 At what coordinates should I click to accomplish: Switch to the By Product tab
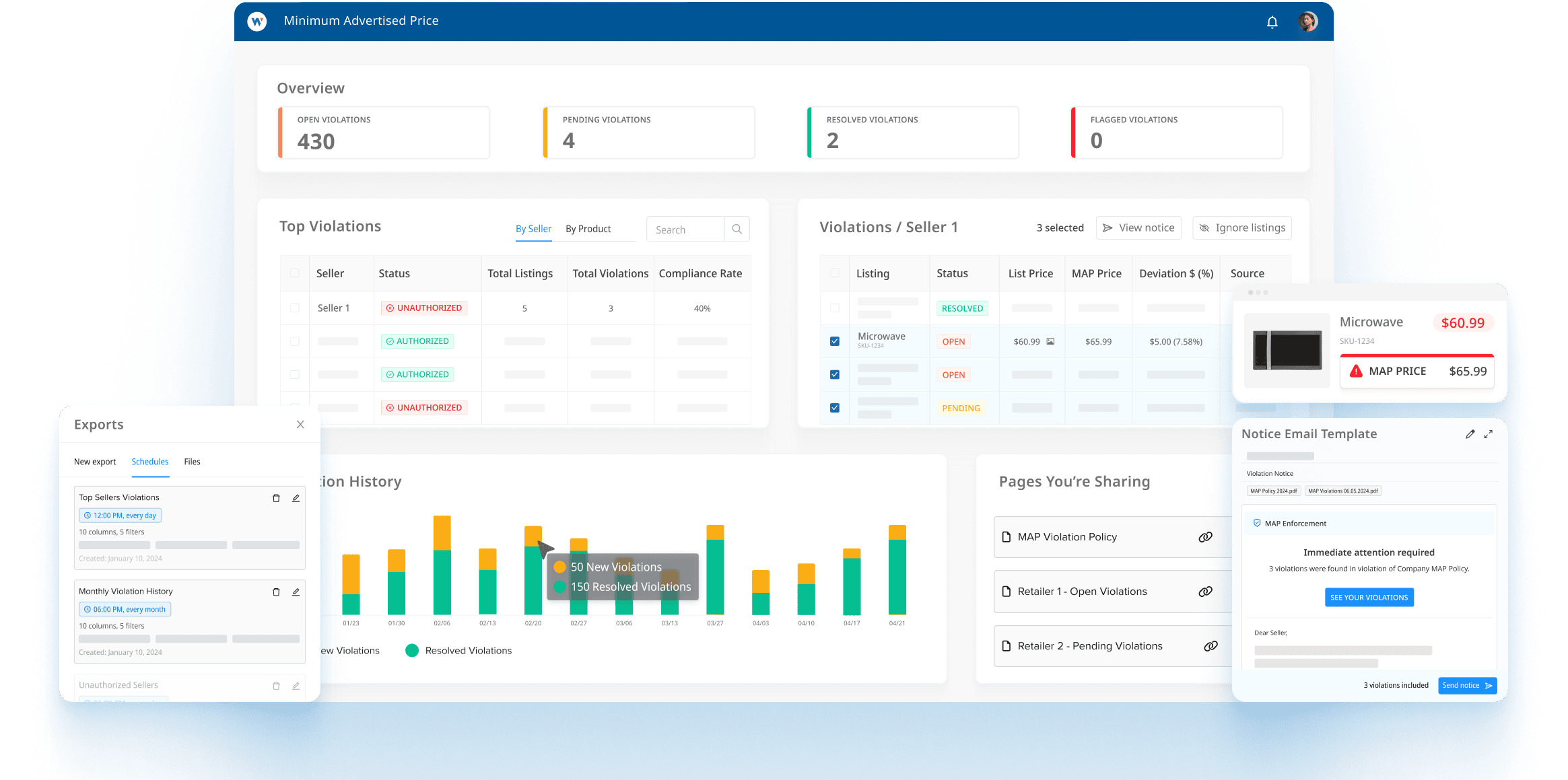pos(588,229)
